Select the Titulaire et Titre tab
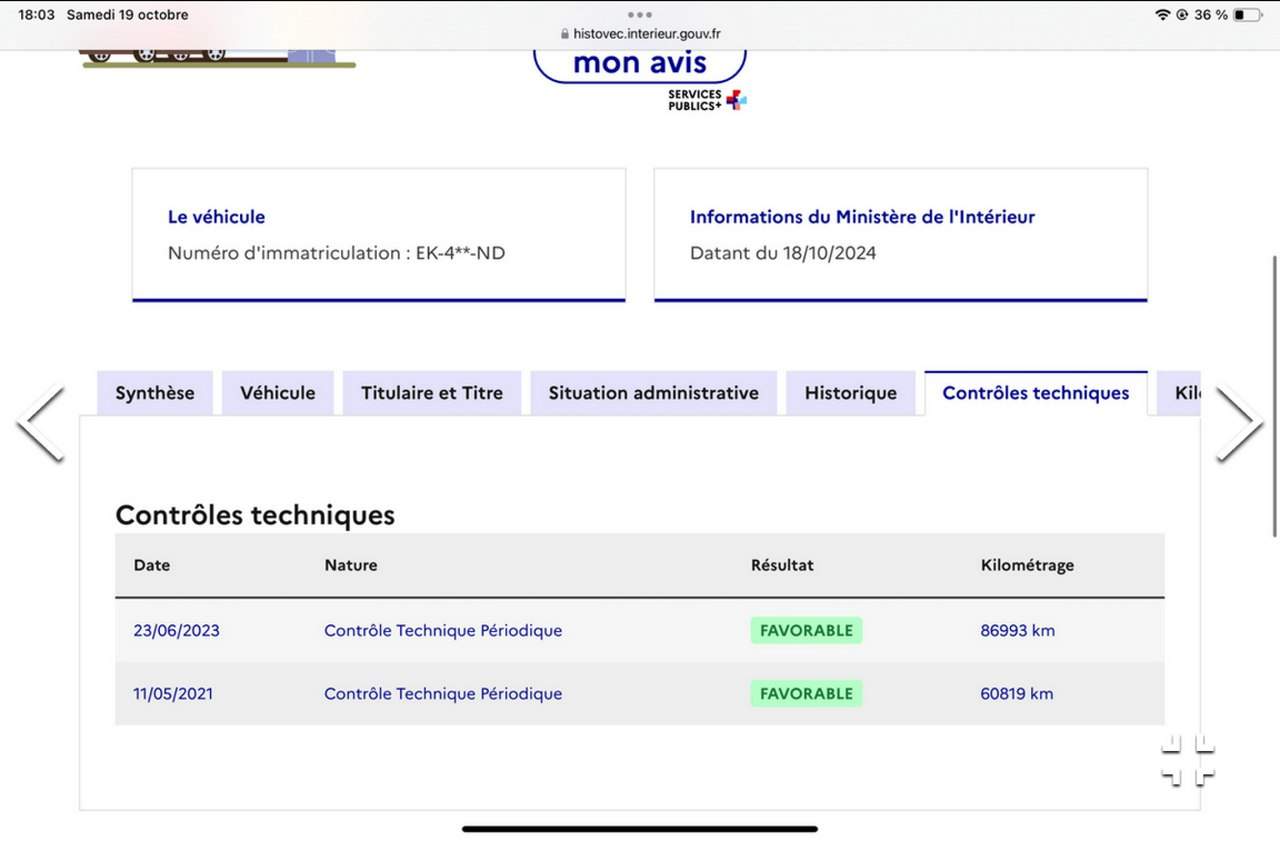 tap(432, 393)
